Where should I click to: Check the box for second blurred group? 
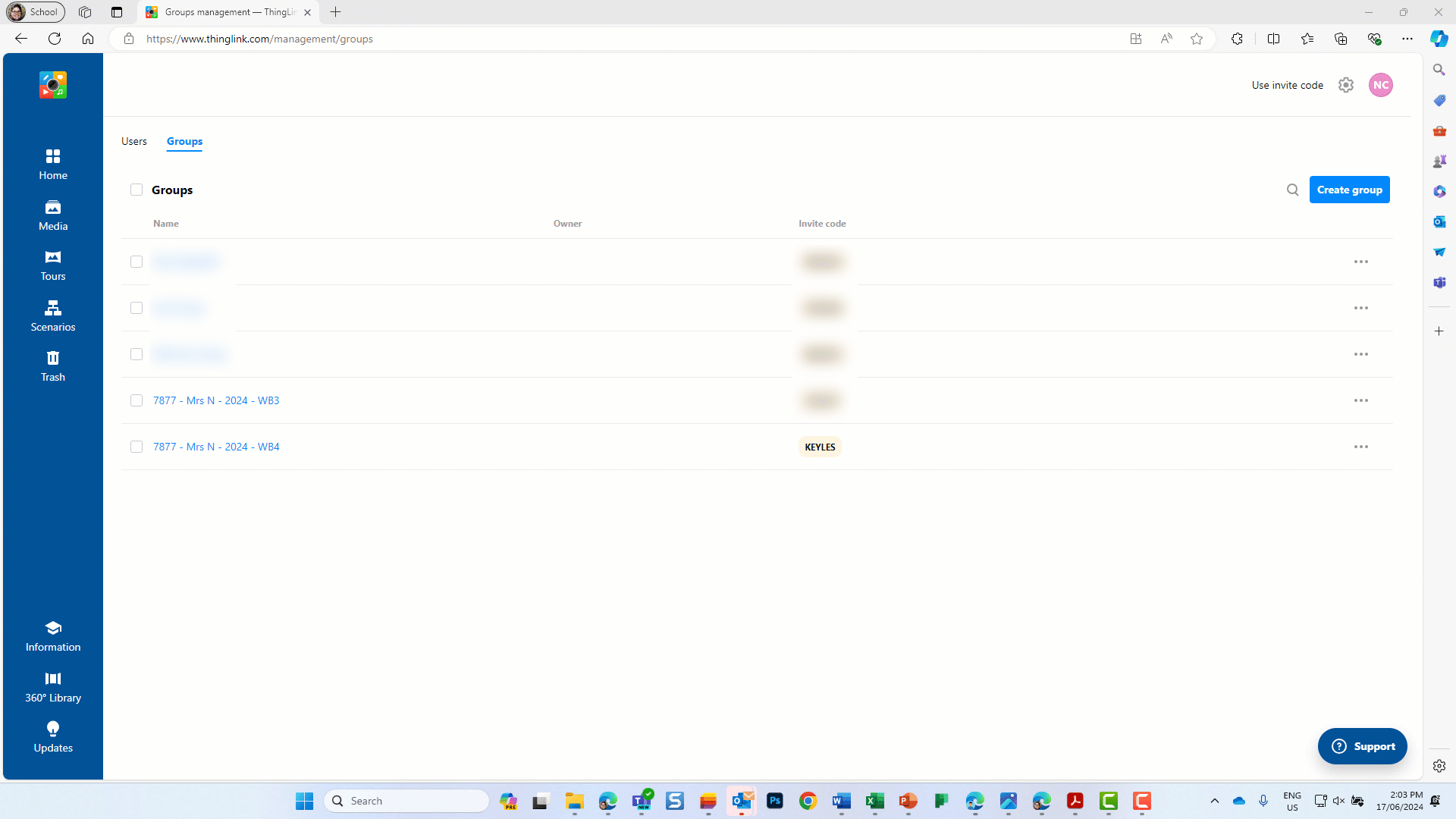point(136,308)
